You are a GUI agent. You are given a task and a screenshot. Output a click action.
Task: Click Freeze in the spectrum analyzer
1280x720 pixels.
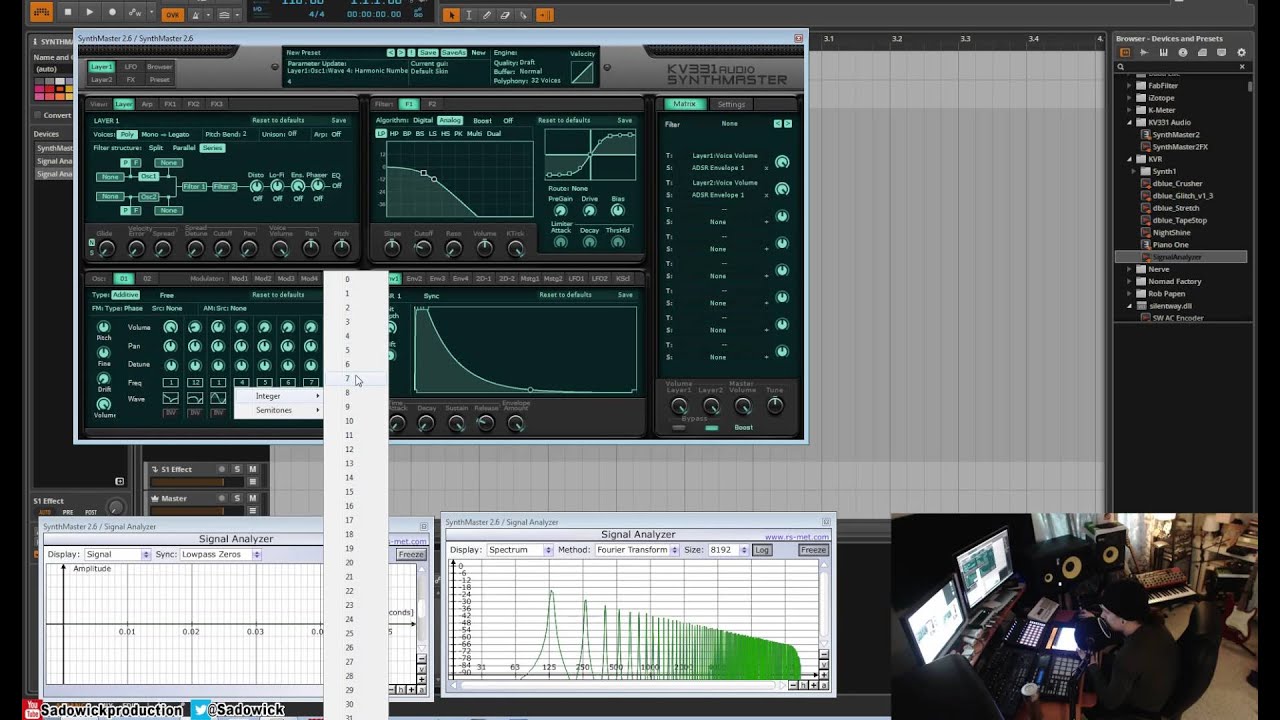(x=813, y=550)
